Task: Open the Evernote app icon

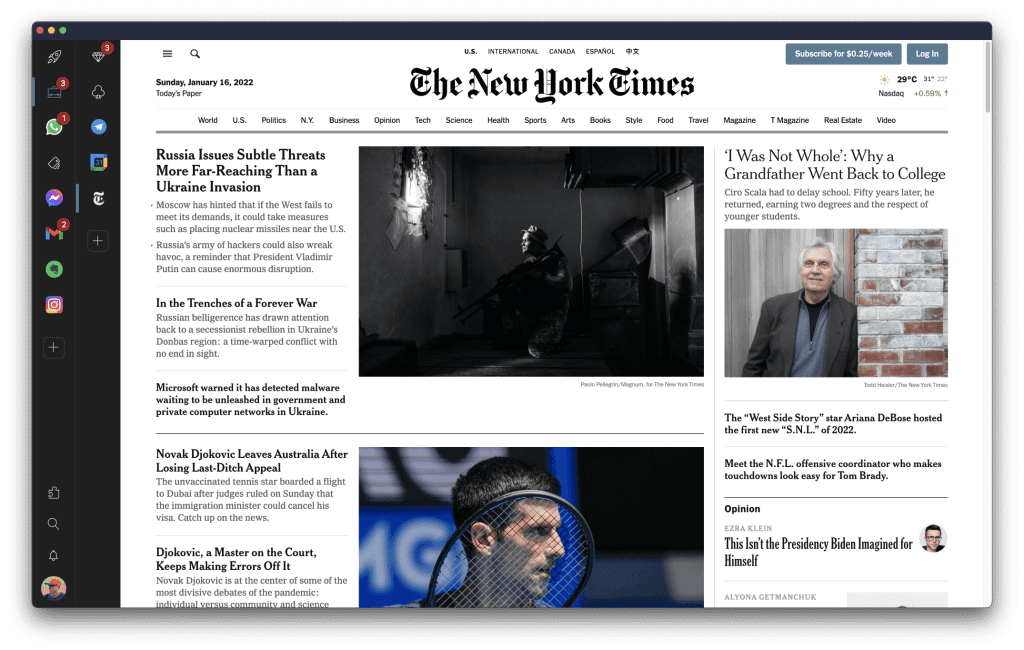Action: coord(54,269)
